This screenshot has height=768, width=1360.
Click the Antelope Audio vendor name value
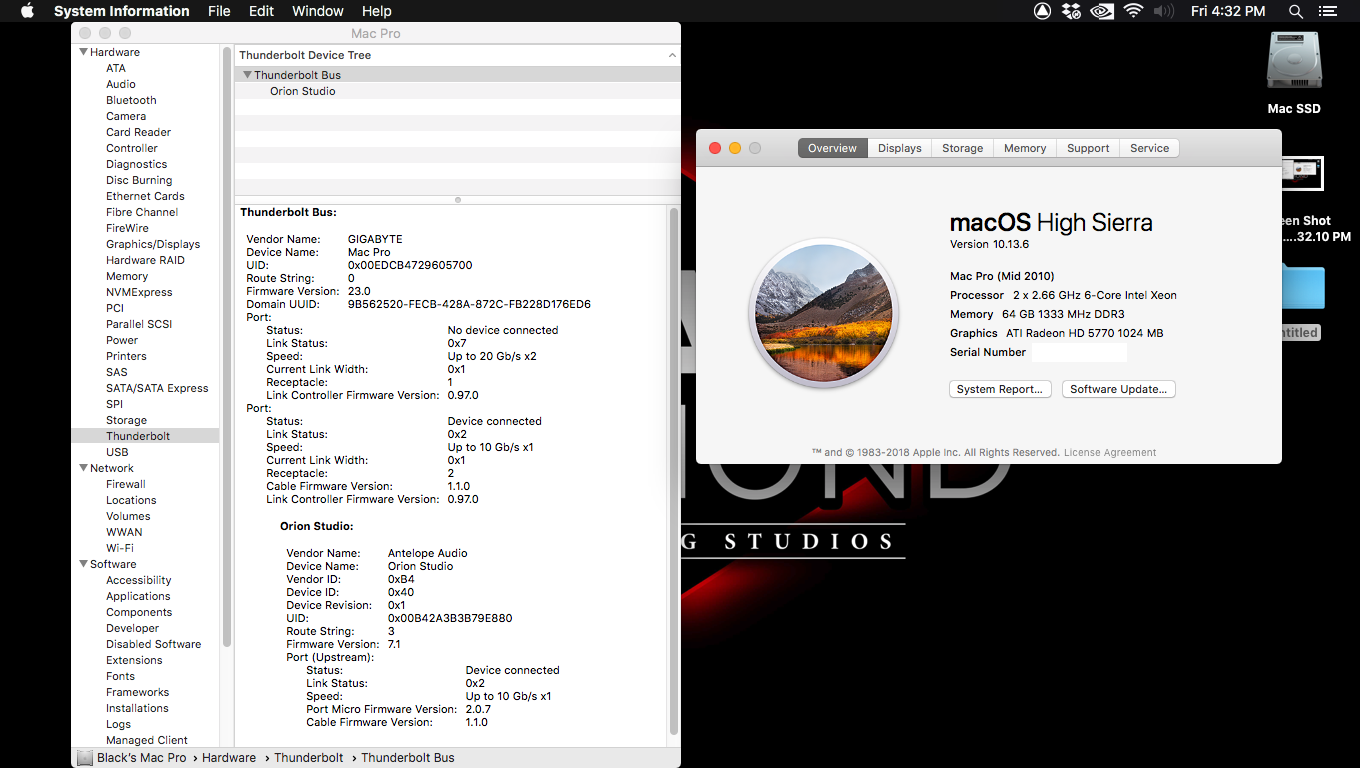click(427, 553)
